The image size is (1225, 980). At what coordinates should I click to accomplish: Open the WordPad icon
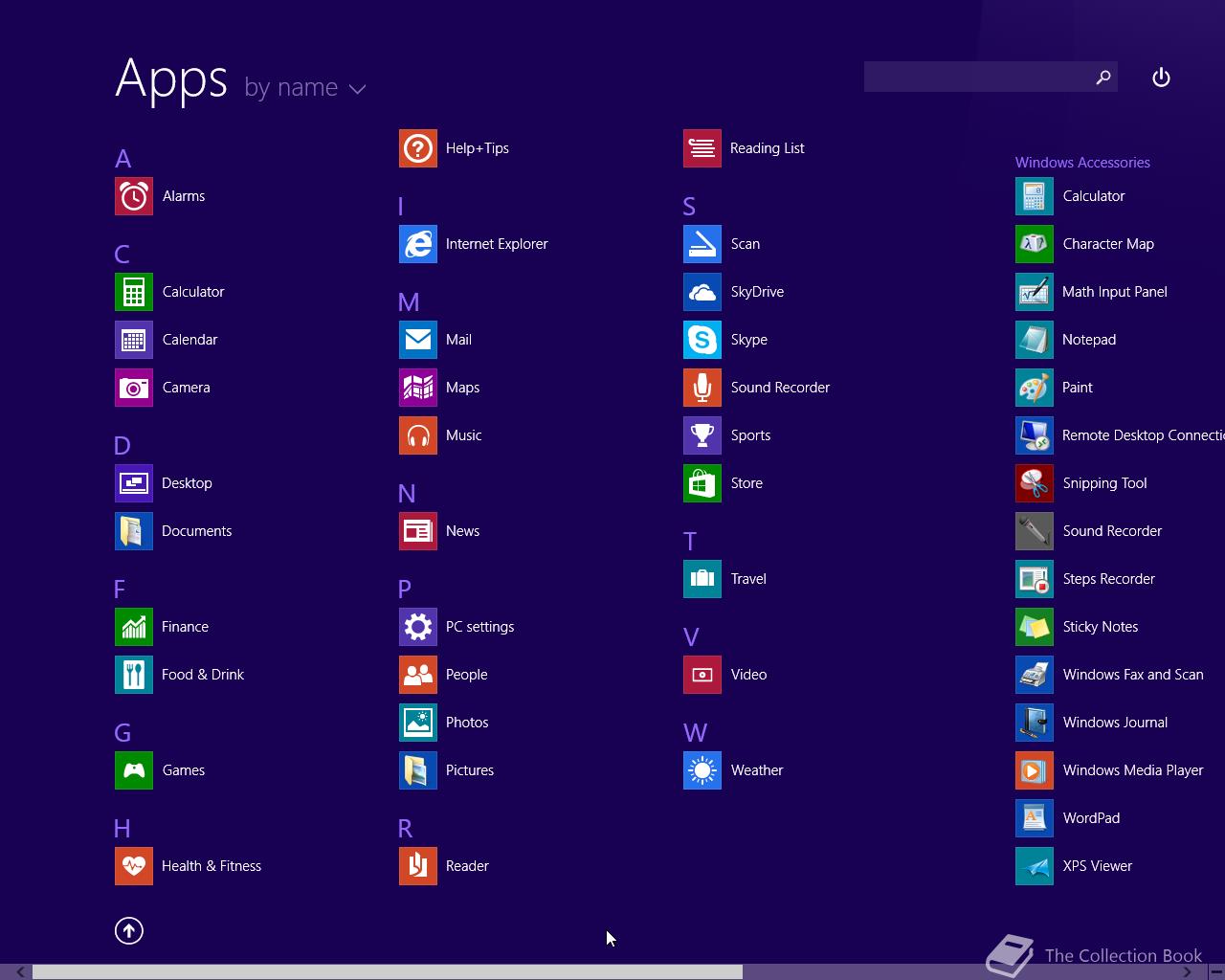tap(1035, 818)
